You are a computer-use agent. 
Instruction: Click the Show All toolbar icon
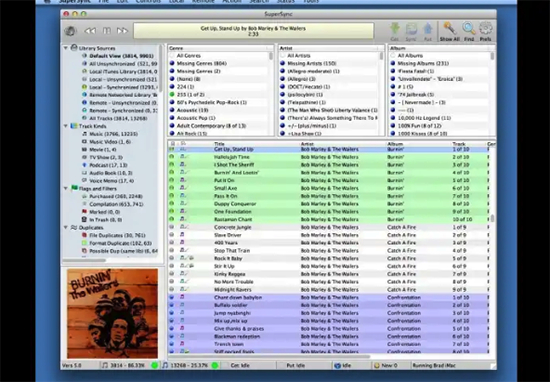tap(449, 28)
